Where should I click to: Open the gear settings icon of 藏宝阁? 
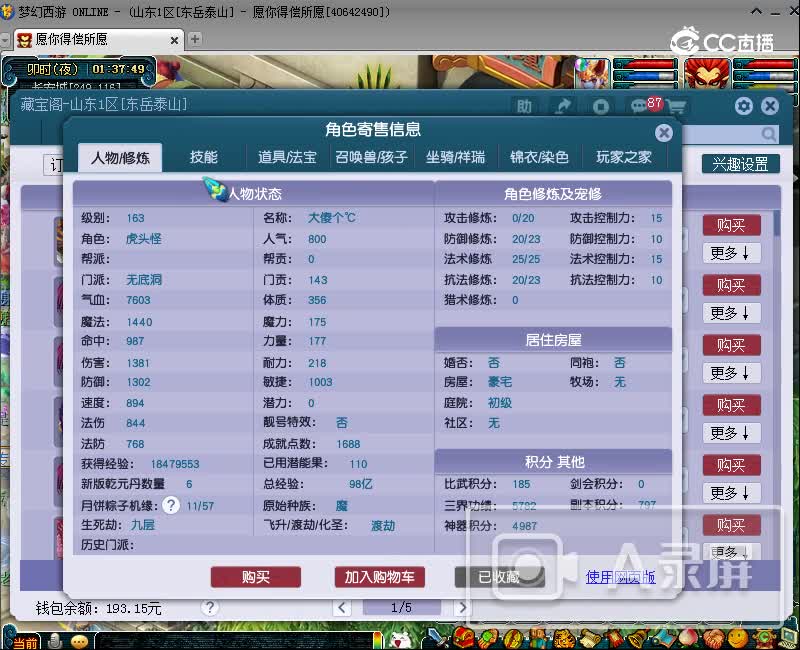point(743,106)
